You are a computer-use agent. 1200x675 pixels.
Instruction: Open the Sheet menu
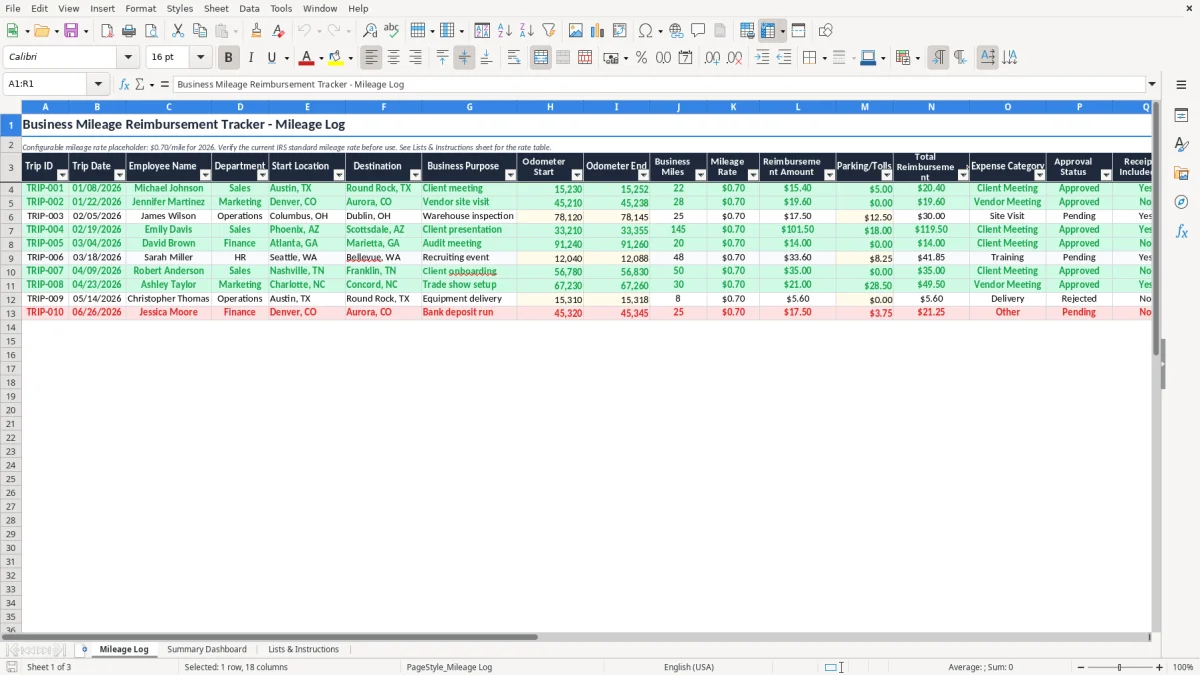[x=216, y=8]
